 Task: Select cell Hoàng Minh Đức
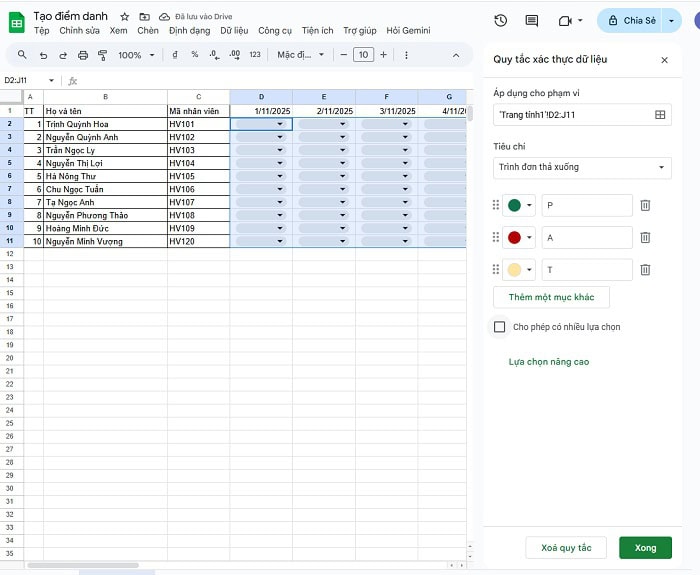coord(105,228)
